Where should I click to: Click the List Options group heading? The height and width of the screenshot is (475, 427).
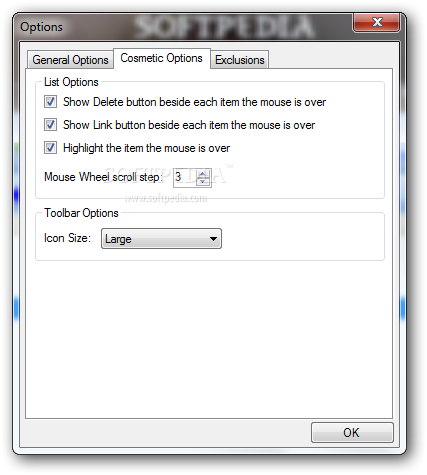coord(71,82)
